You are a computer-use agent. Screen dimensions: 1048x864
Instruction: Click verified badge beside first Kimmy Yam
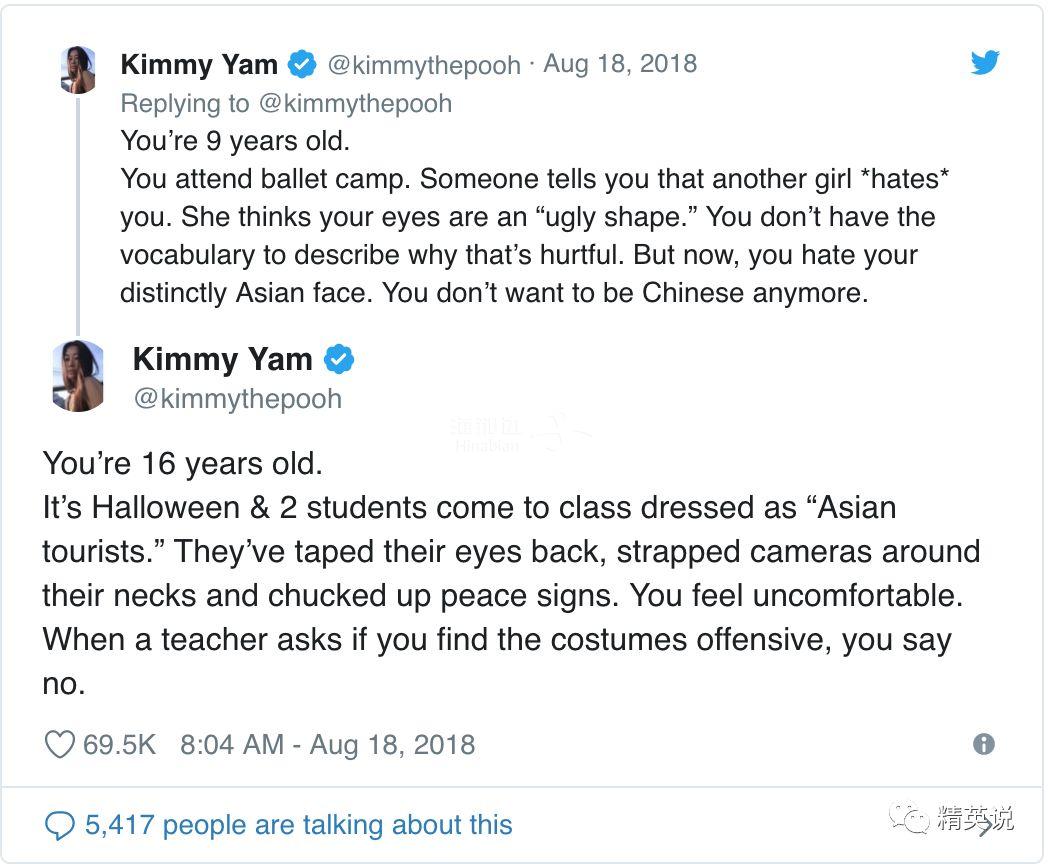302,64
